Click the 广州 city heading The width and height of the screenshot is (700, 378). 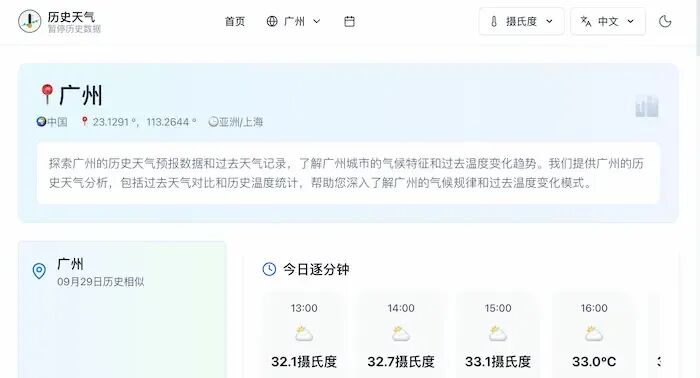coord(81,95)
